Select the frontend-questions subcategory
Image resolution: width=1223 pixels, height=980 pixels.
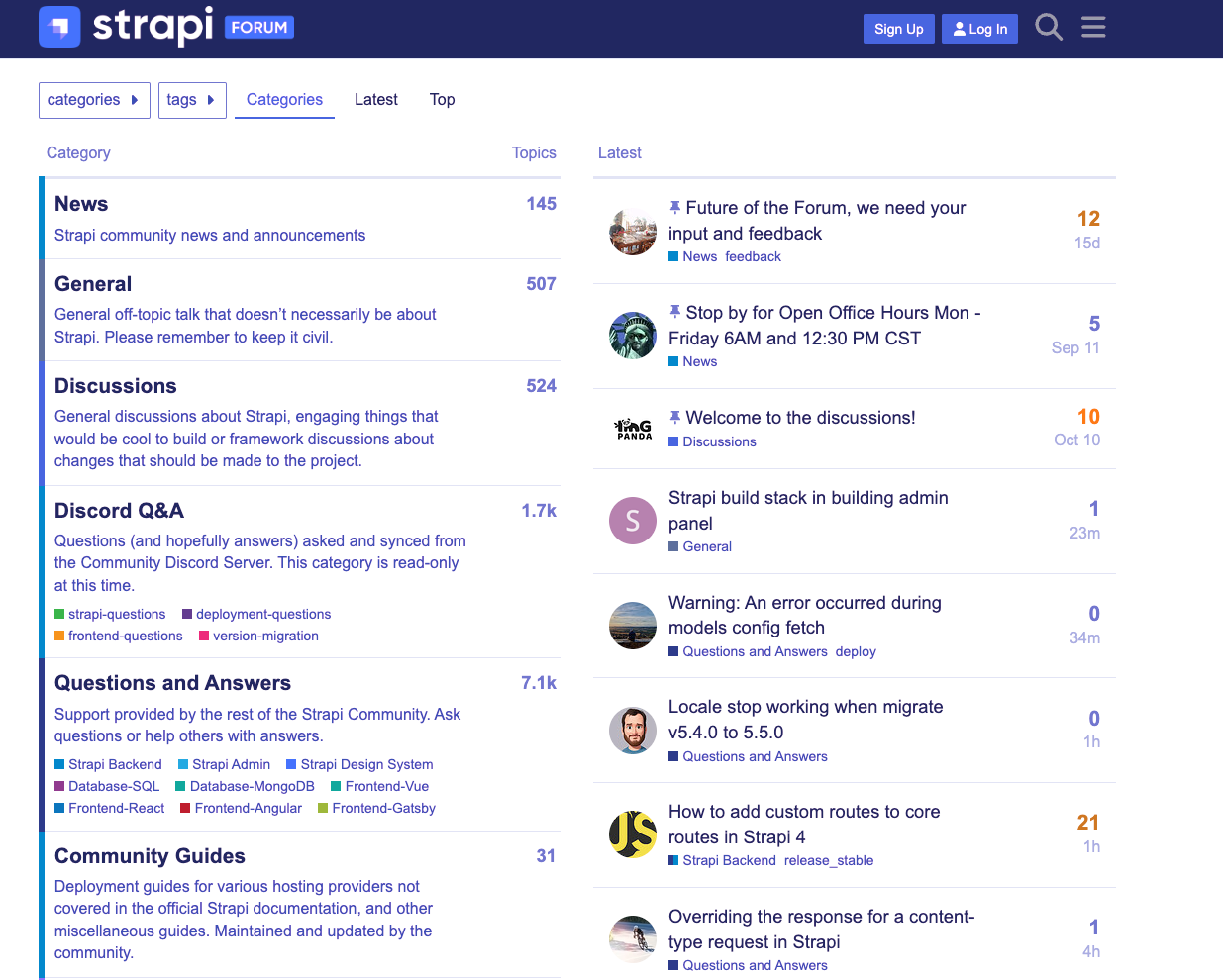point(119,636)
